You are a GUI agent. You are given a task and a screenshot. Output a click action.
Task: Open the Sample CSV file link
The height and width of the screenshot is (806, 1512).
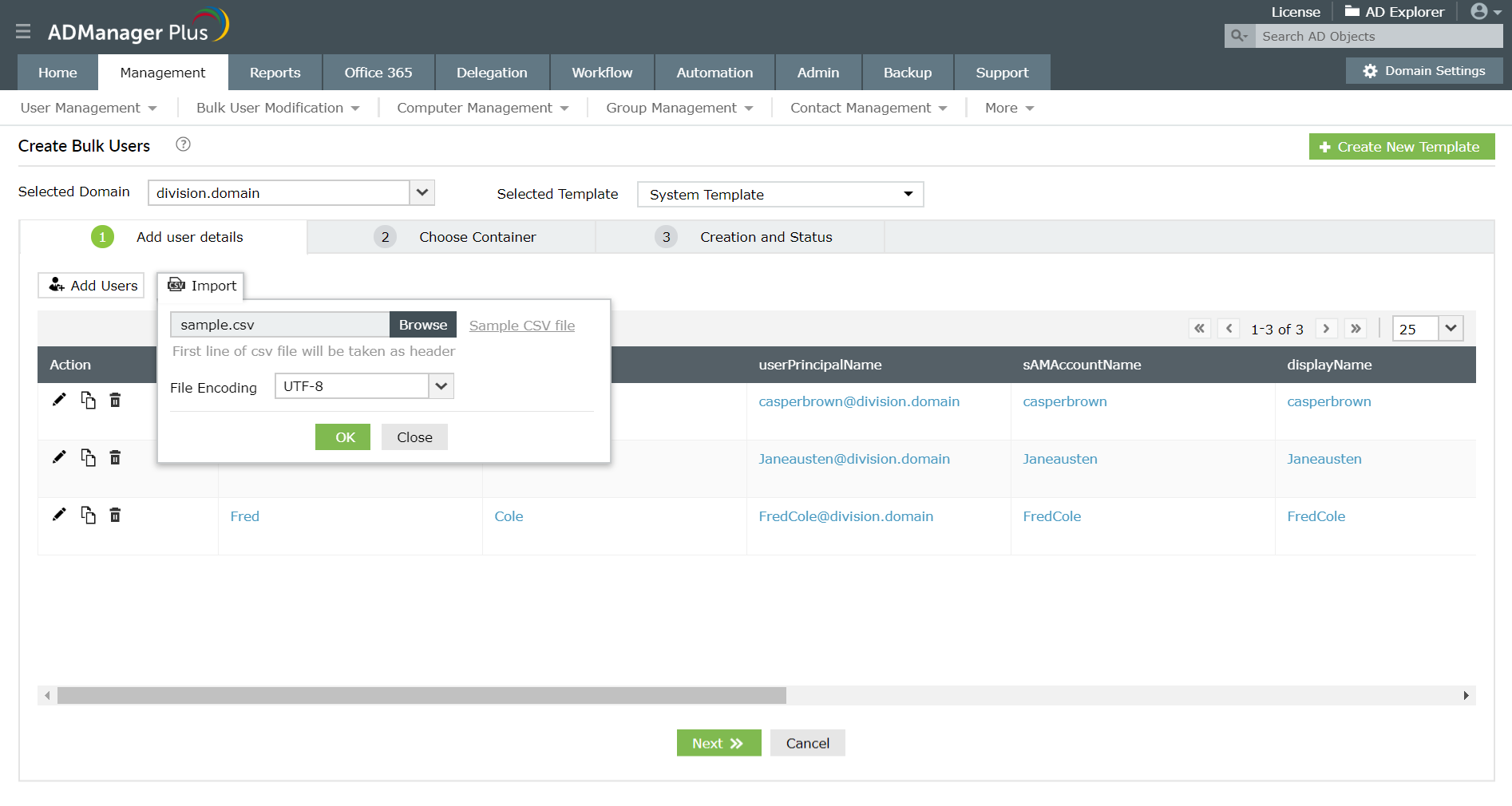pos(521,325)
